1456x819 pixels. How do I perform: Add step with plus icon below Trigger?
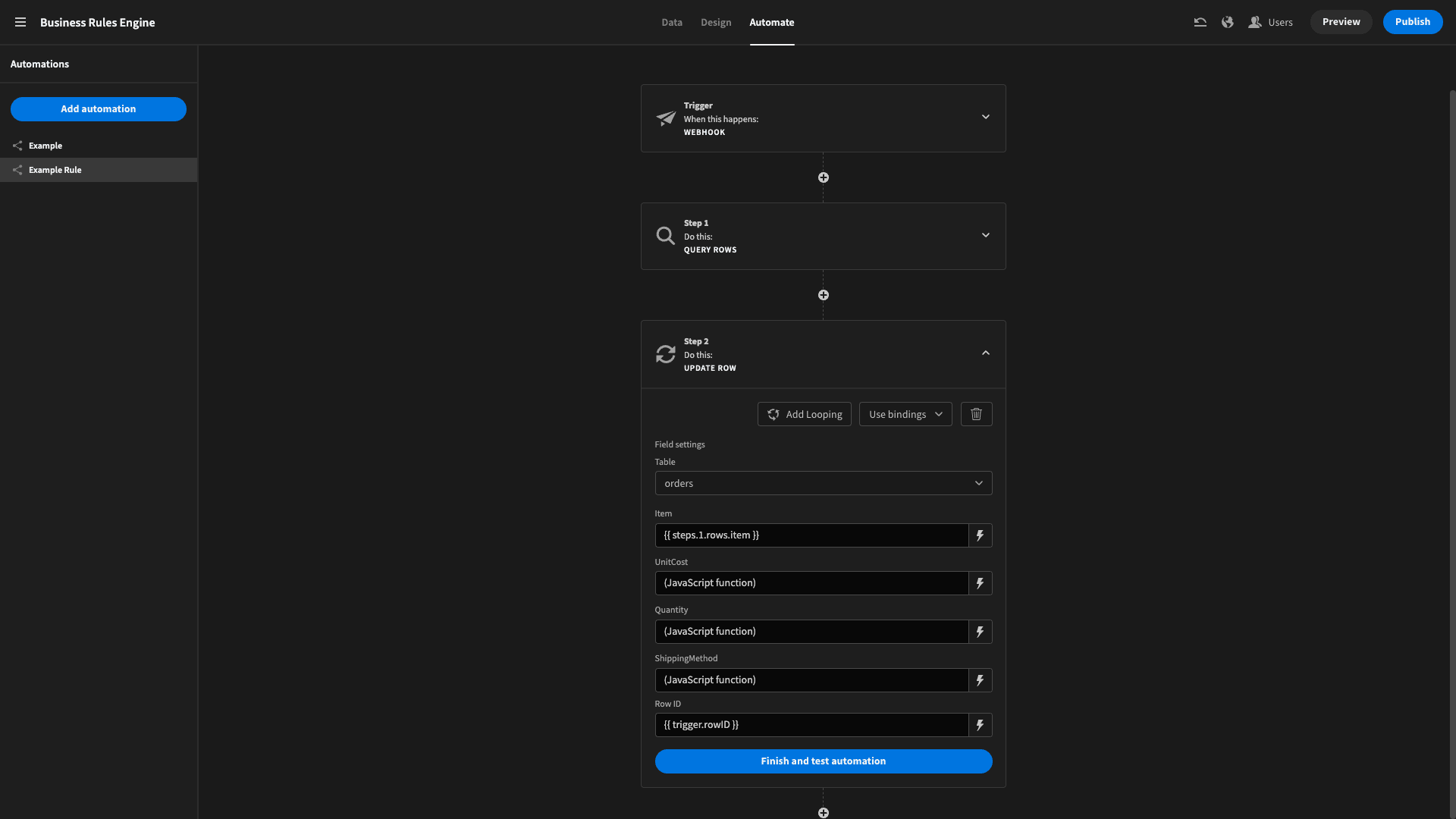824,177
